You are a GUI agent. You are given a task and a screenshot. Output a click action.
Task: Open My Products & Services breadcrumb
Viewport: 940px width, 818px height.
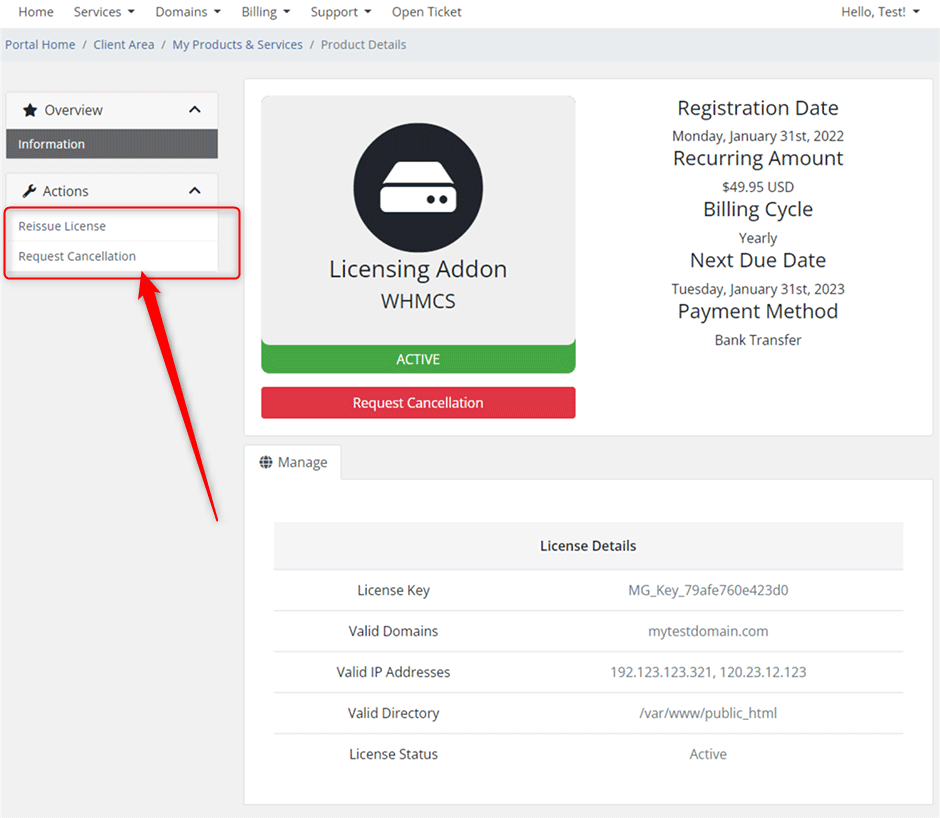click(237, 44)
